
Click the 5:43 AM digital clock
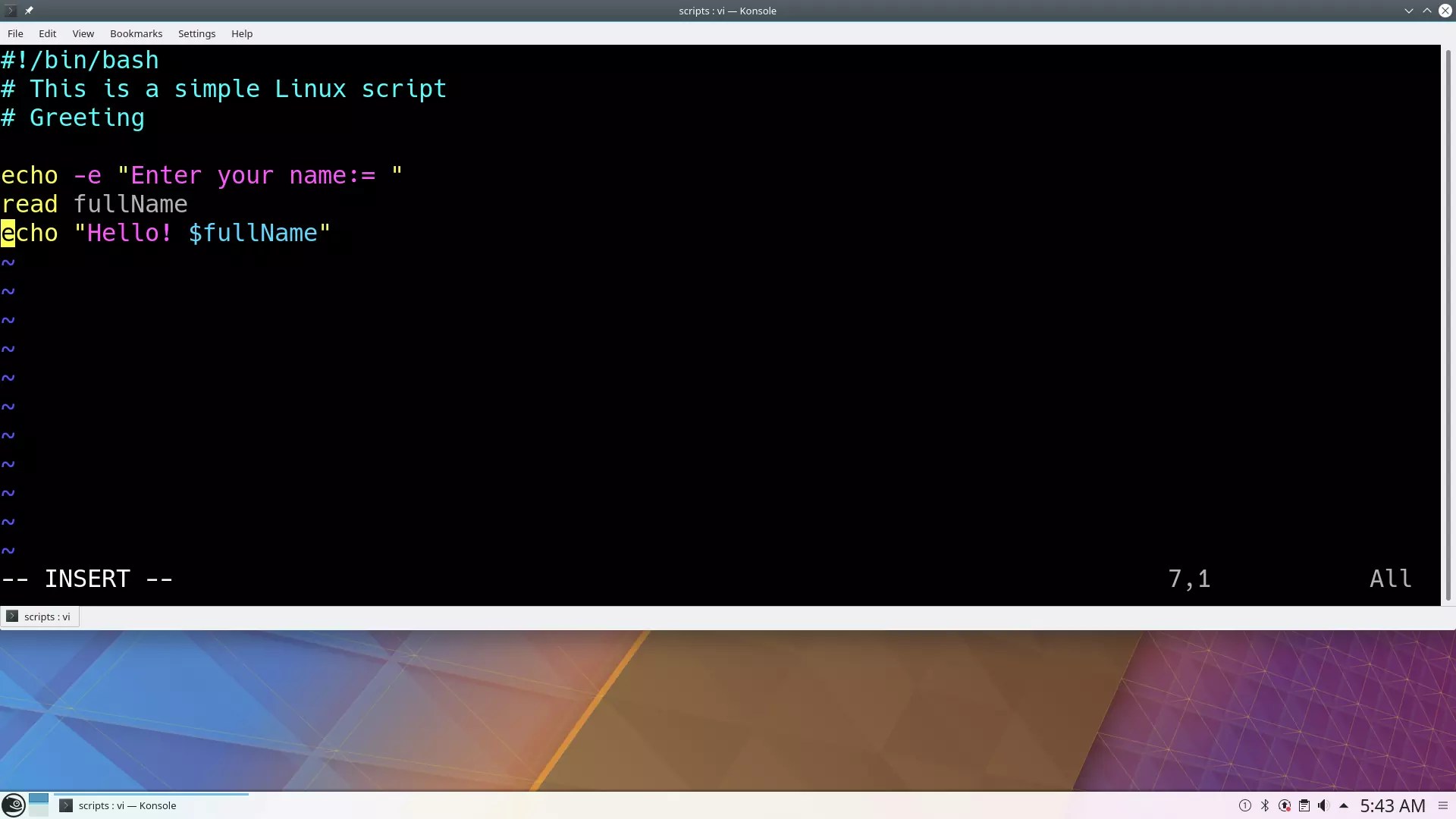(1392, 805)
